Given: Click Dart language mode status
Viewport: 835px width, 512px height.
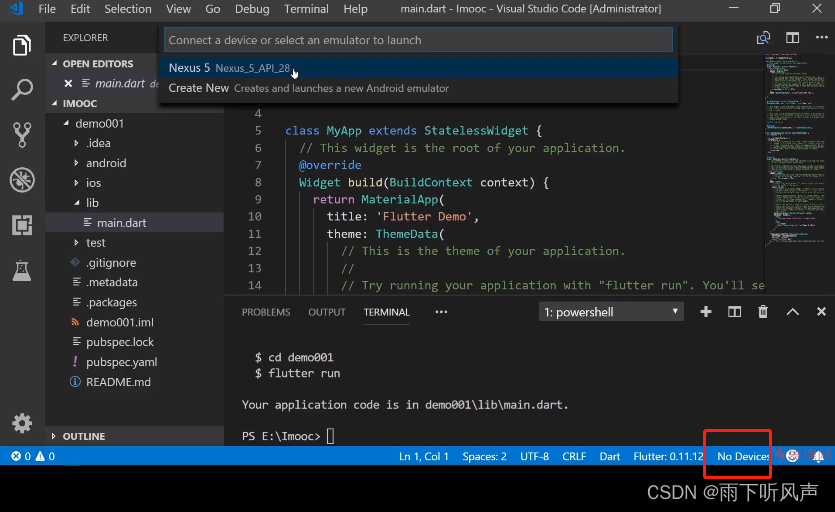Looking at the screenshot, I should pos(610,456).
